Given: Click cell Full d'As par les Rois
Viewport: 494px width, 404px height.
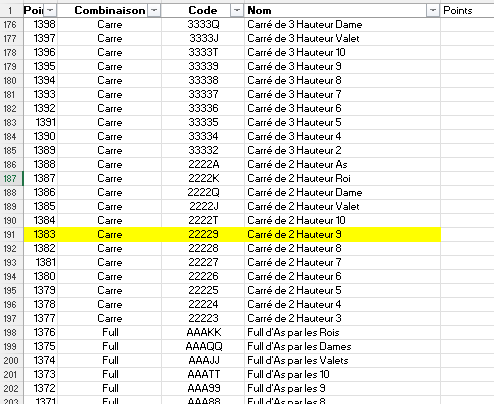Looking at the screenshot, I should click(342, 333).
